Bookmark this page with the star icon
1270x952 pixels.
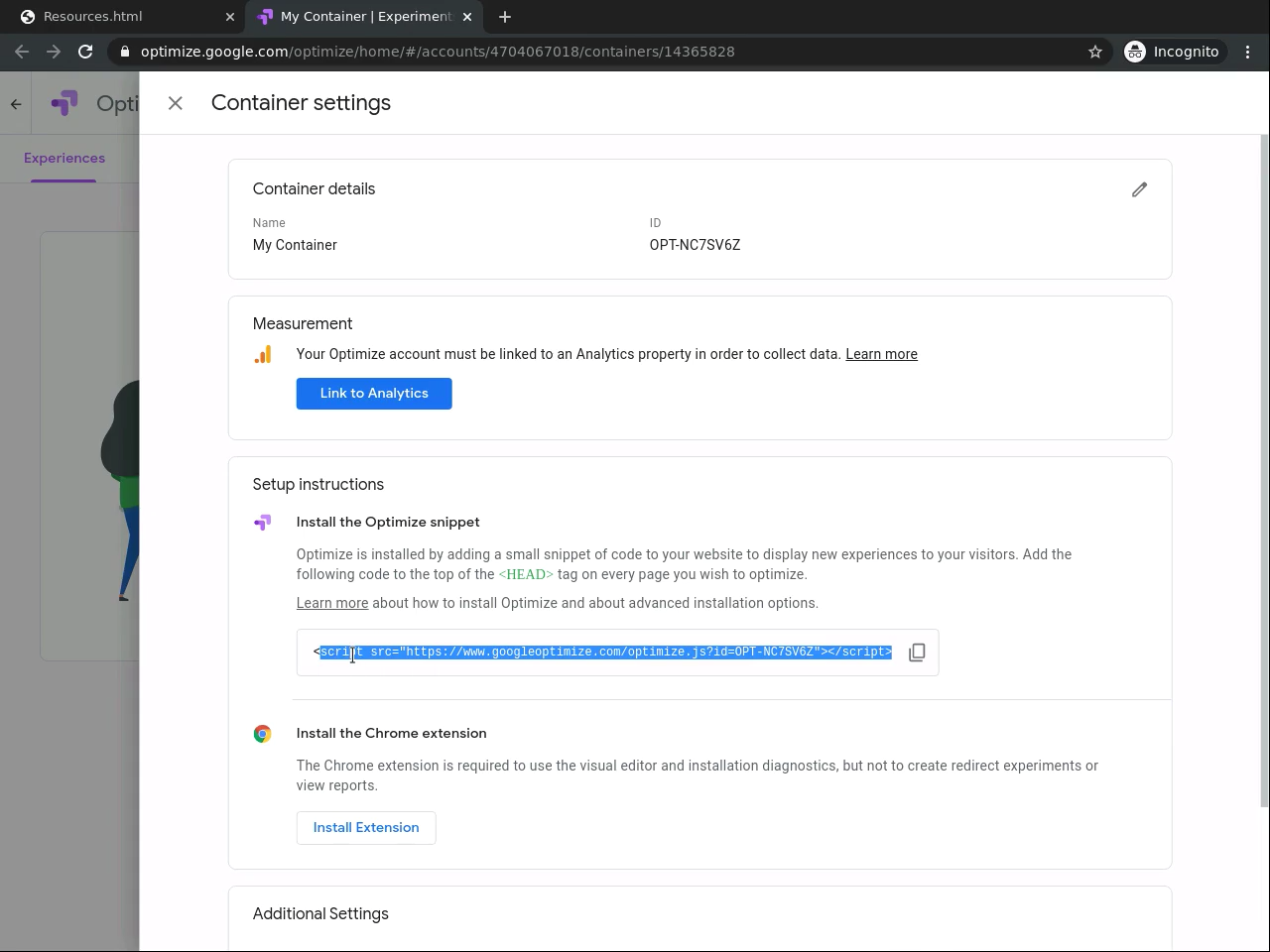coord(1095,52)
